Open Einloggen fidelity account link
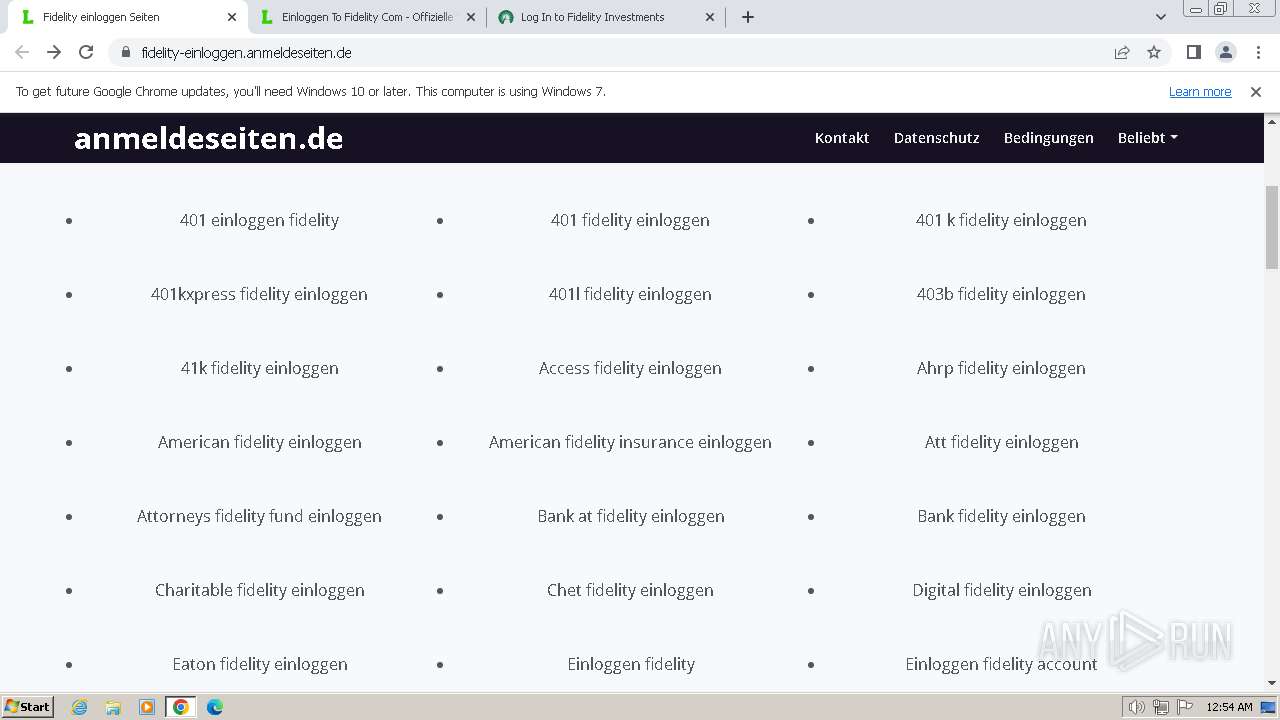The width and height of the screenshot is (1280, 720). pyautogui.click(x=1001, y=664)
